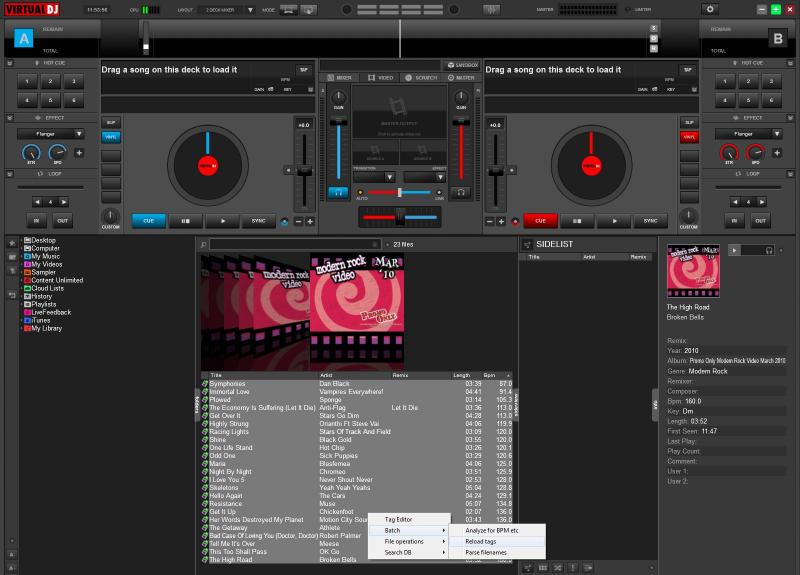Click loop OUT on right deck
800x575 pixels.
(761, 221)
